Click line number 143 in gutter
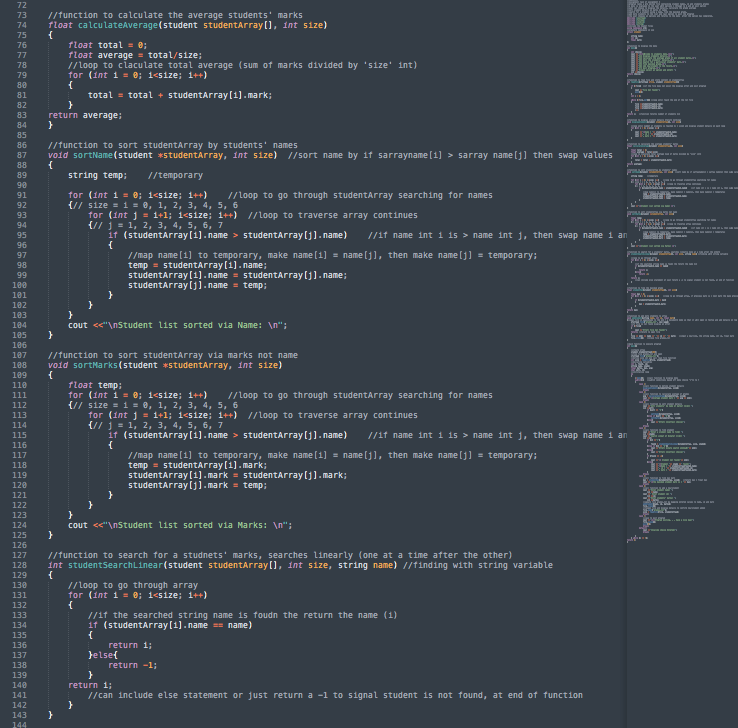738x728 pixels. [19, 715]
